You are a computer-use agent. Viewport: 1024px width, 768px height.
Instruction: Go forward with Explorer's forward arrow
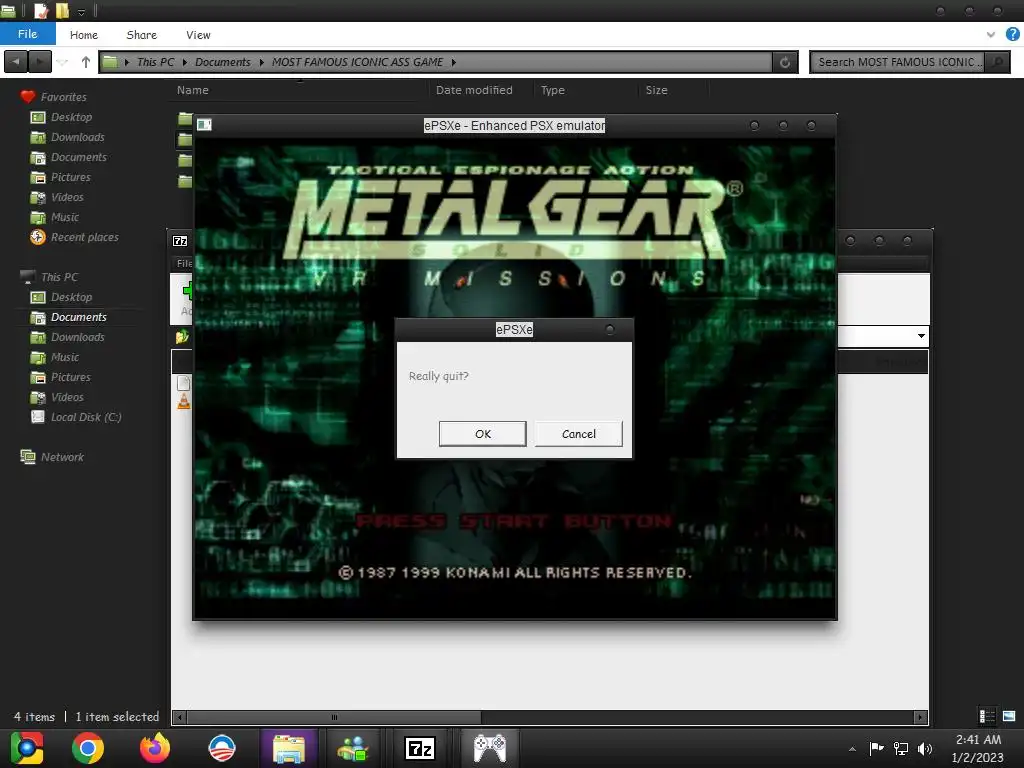tap(40, 62)
